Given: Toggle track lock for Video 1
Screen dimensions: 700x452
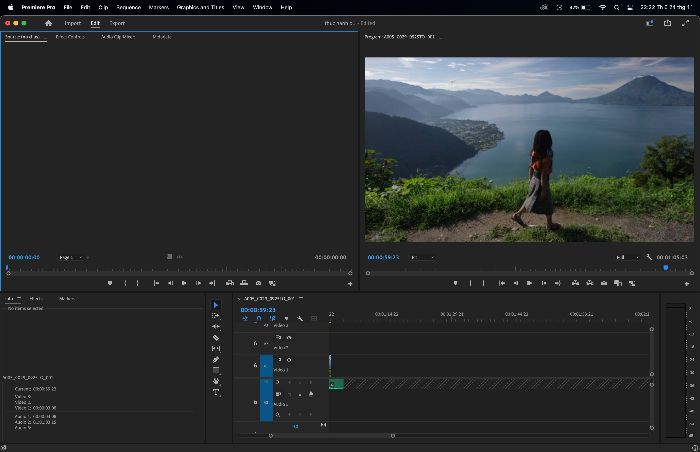Looking at the screenshot, I should (x=255, y=365).
